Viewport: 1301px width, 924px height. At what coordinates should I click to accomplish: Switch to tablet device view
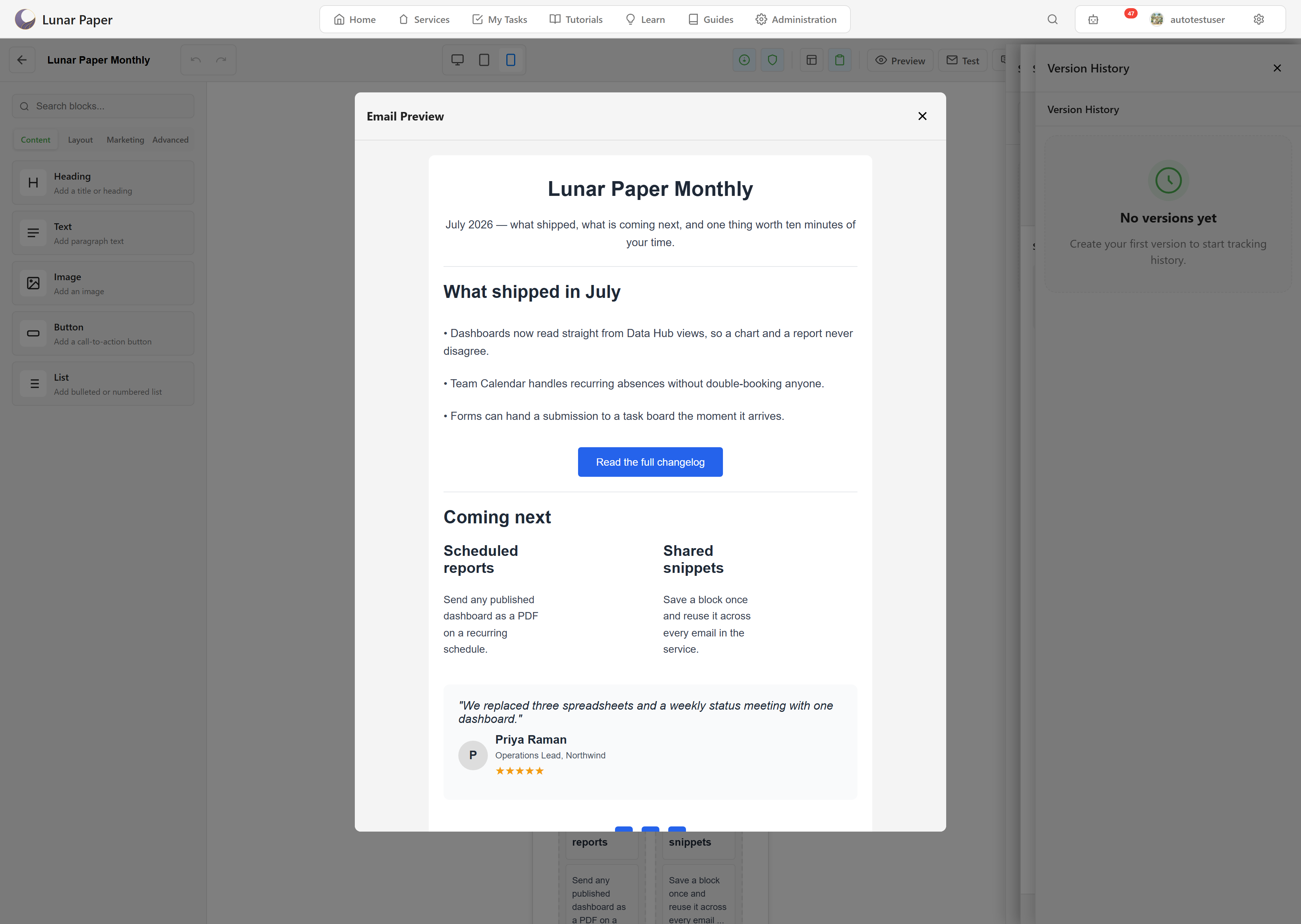pyautogui.click(x=484, y=60)
